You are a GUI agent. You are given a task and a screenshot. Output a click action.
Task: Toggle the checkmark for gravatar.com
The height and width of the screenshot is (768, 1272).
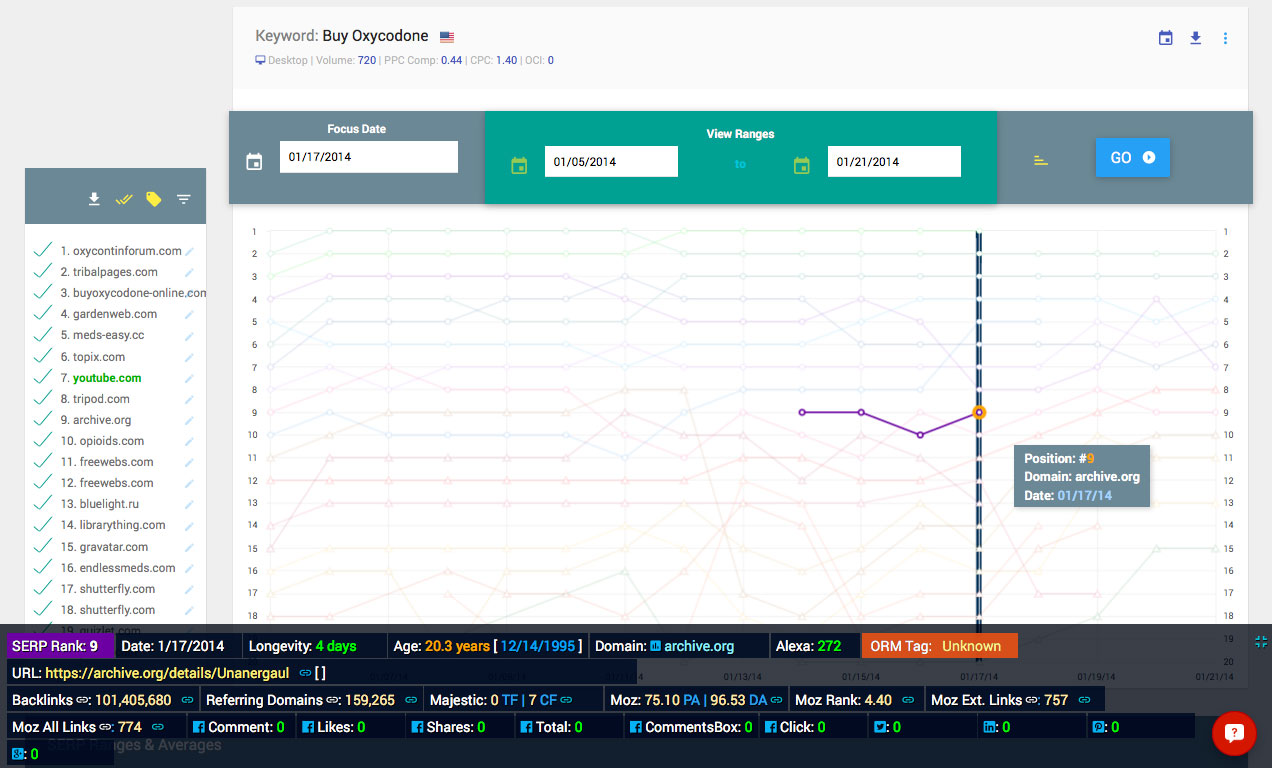(x=42, y=546)
